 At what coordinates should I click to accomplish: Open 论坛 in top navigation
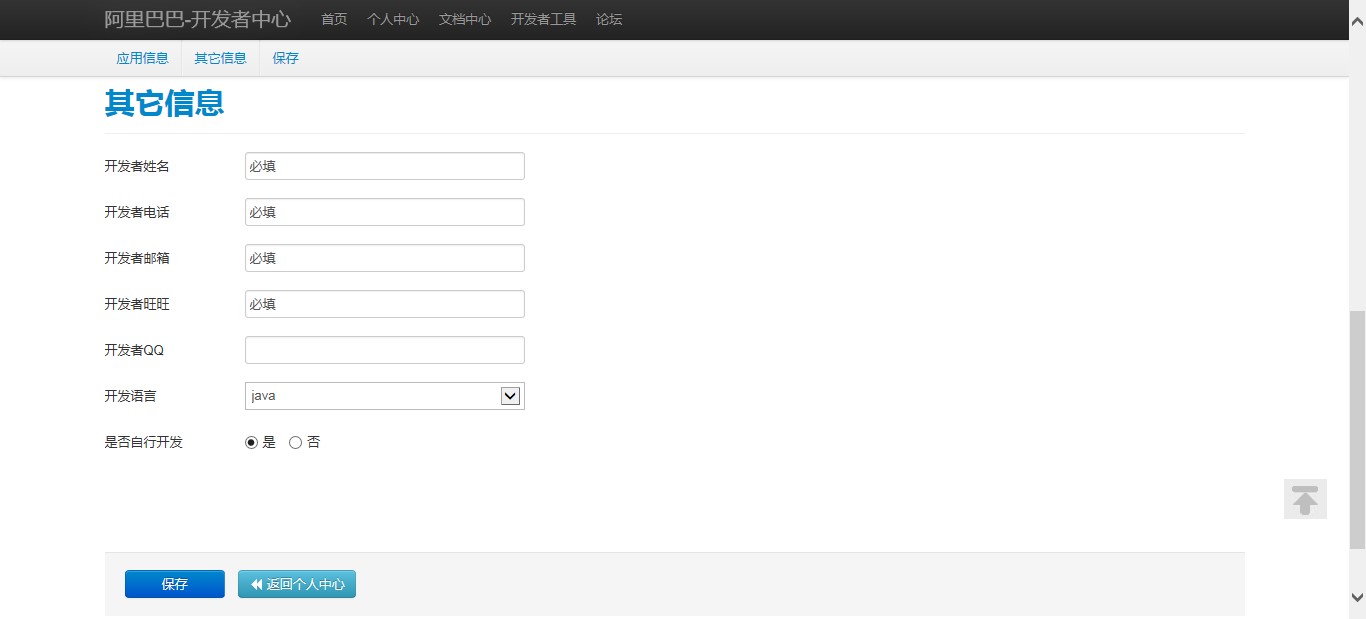pos(609,19)
